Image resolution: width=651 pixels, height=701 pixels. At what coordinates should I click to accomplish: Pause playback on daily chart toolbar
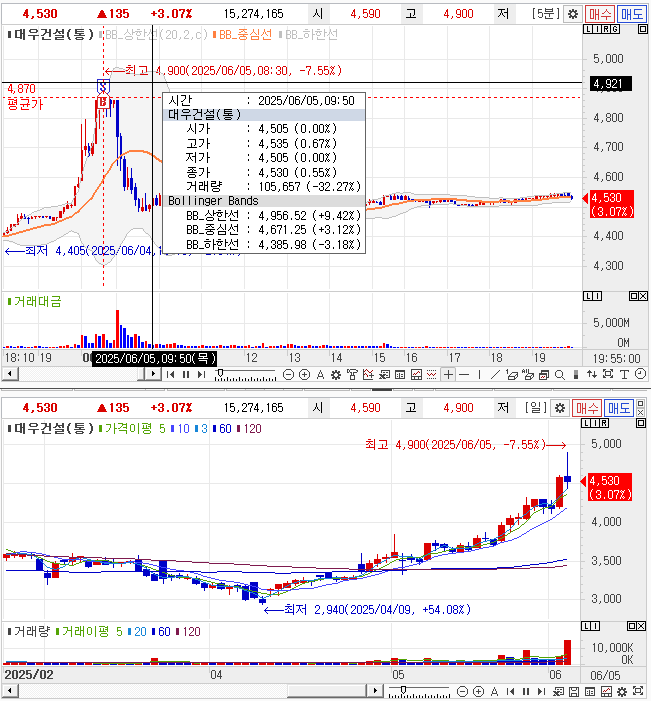pyautogui.click(x=526, y=692)
